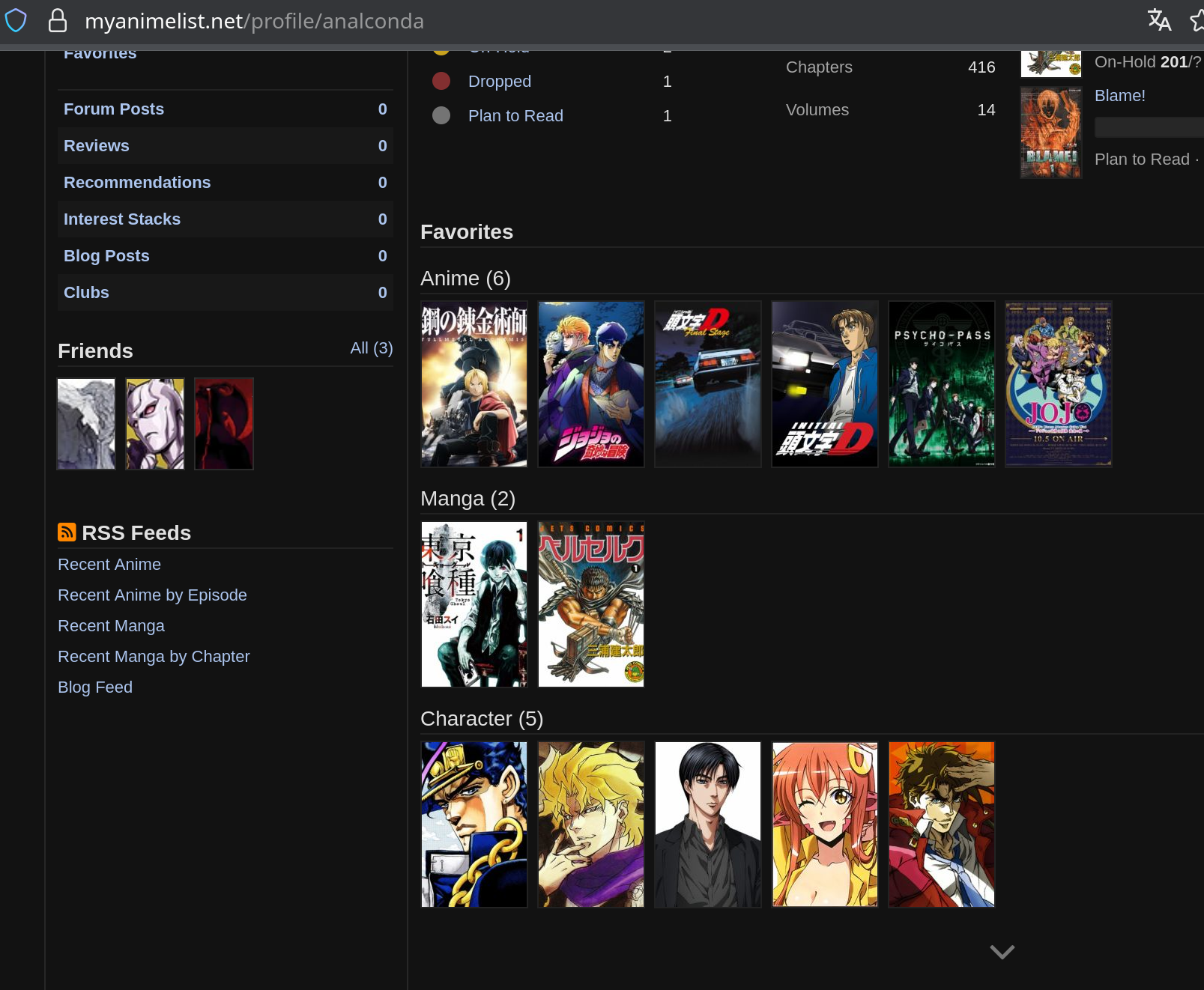Click the Character (5) favorites heading
1204x990 pixels.
[x=482, y=719]
